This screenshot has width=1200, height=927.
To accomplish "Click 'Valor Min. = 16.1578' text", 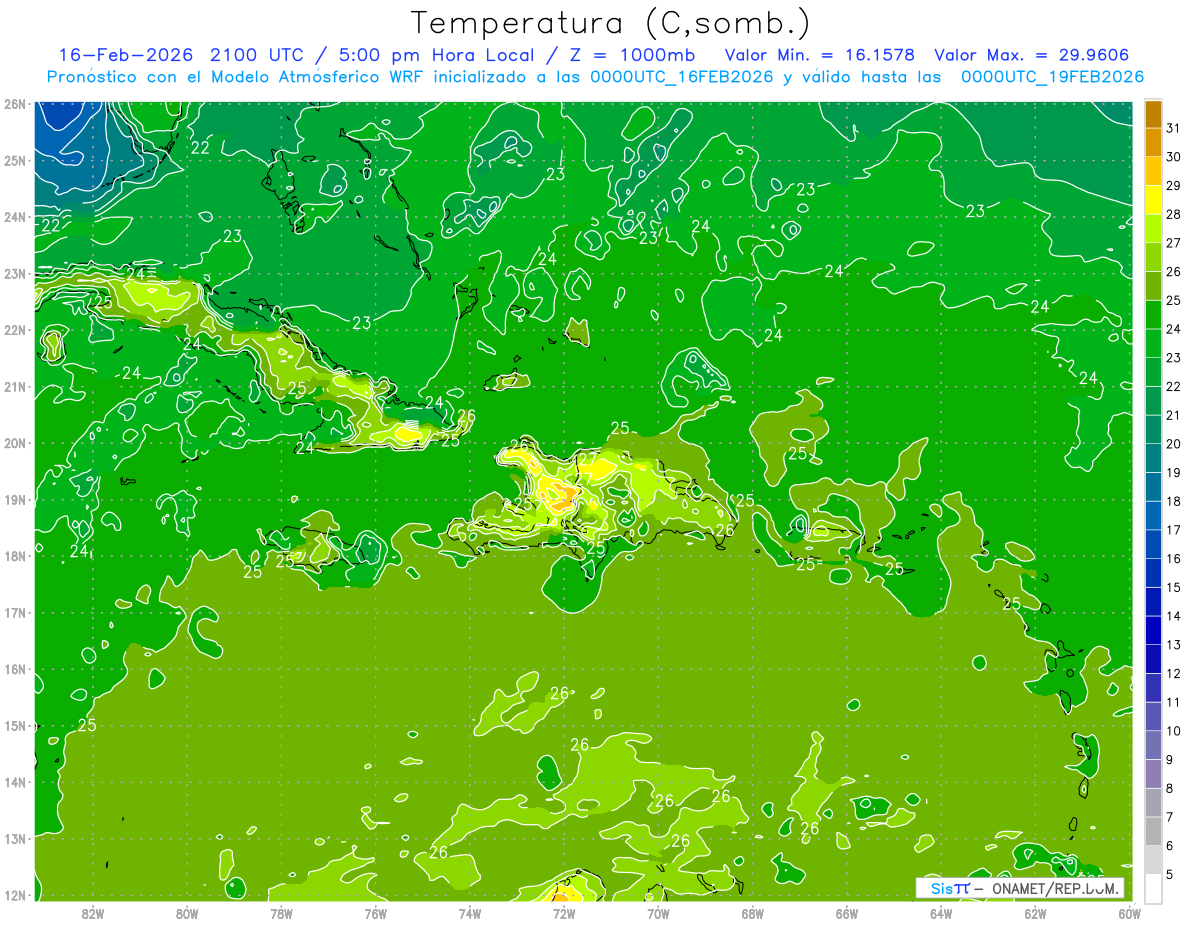I will point(820,54).
